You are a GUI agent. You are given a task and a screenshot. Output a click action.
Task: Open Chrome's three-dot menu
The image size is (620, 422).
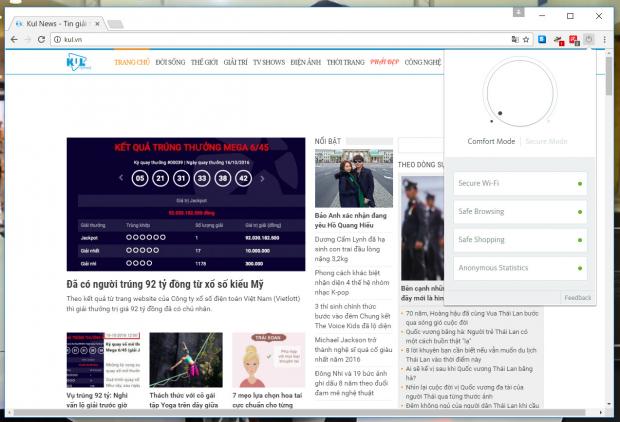click(605, 39)
